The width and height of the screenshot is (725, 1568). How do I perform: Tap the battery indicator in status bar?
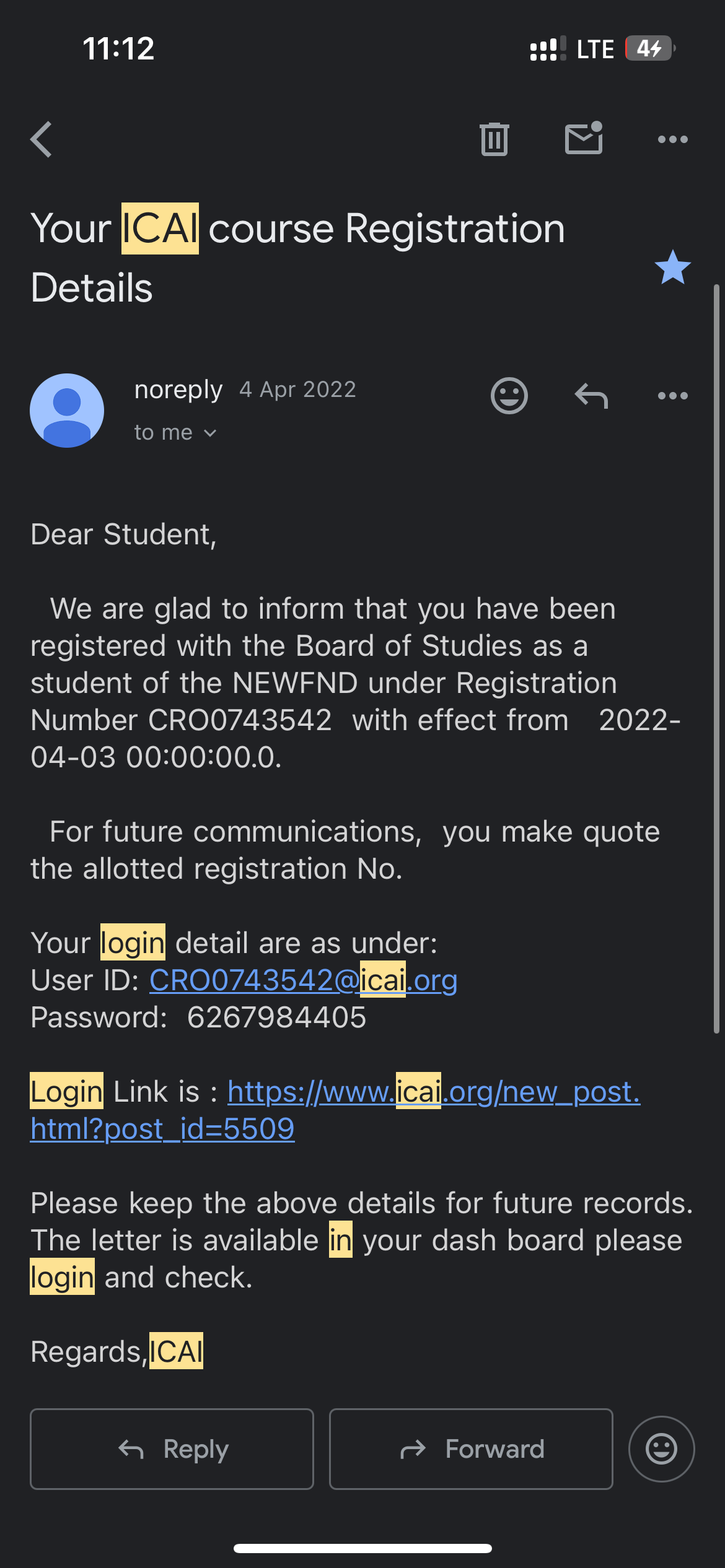pyautogui.click(x=649, y=49)
